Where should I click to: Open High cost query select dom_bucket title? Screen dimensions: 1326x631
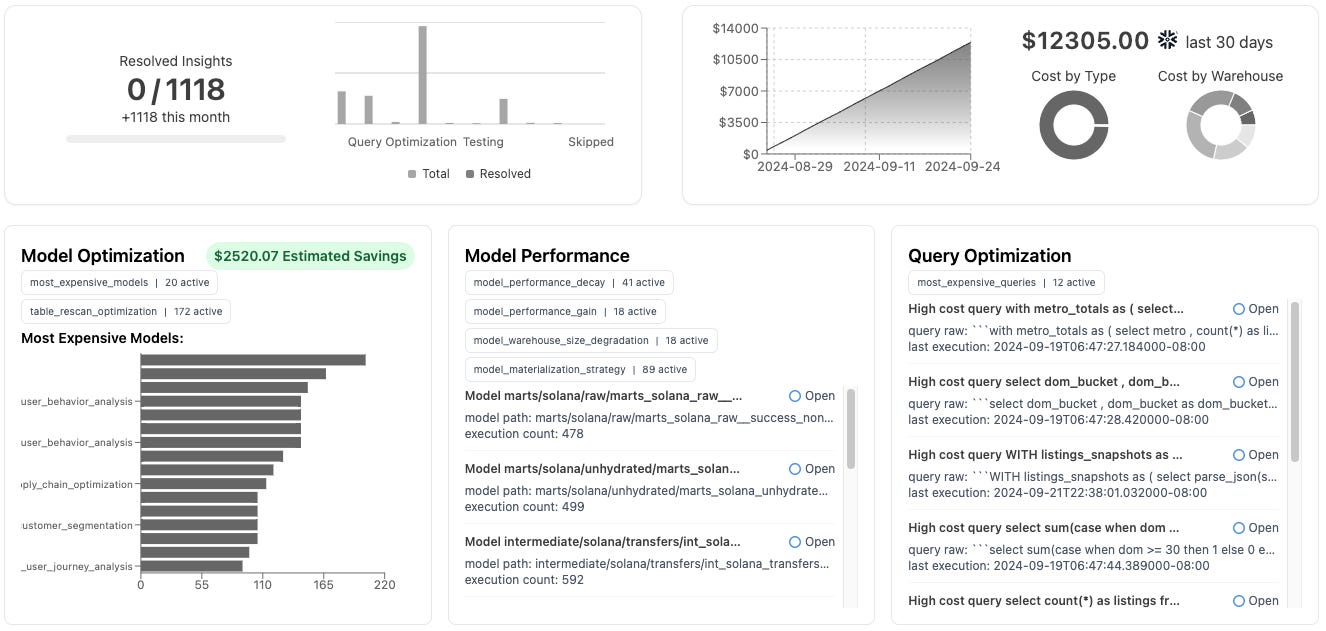point(1044,382)
